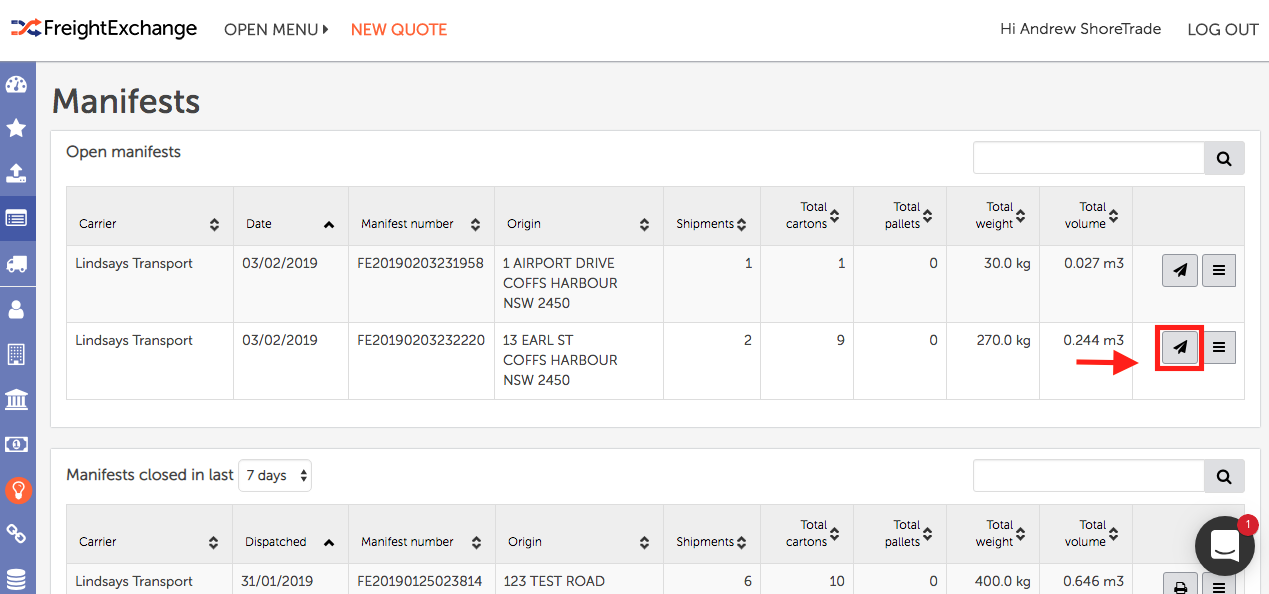The image size is (1269, 594).
Task: Open list menu for manifest FE20190203232220
Action: pos(1219,347)
